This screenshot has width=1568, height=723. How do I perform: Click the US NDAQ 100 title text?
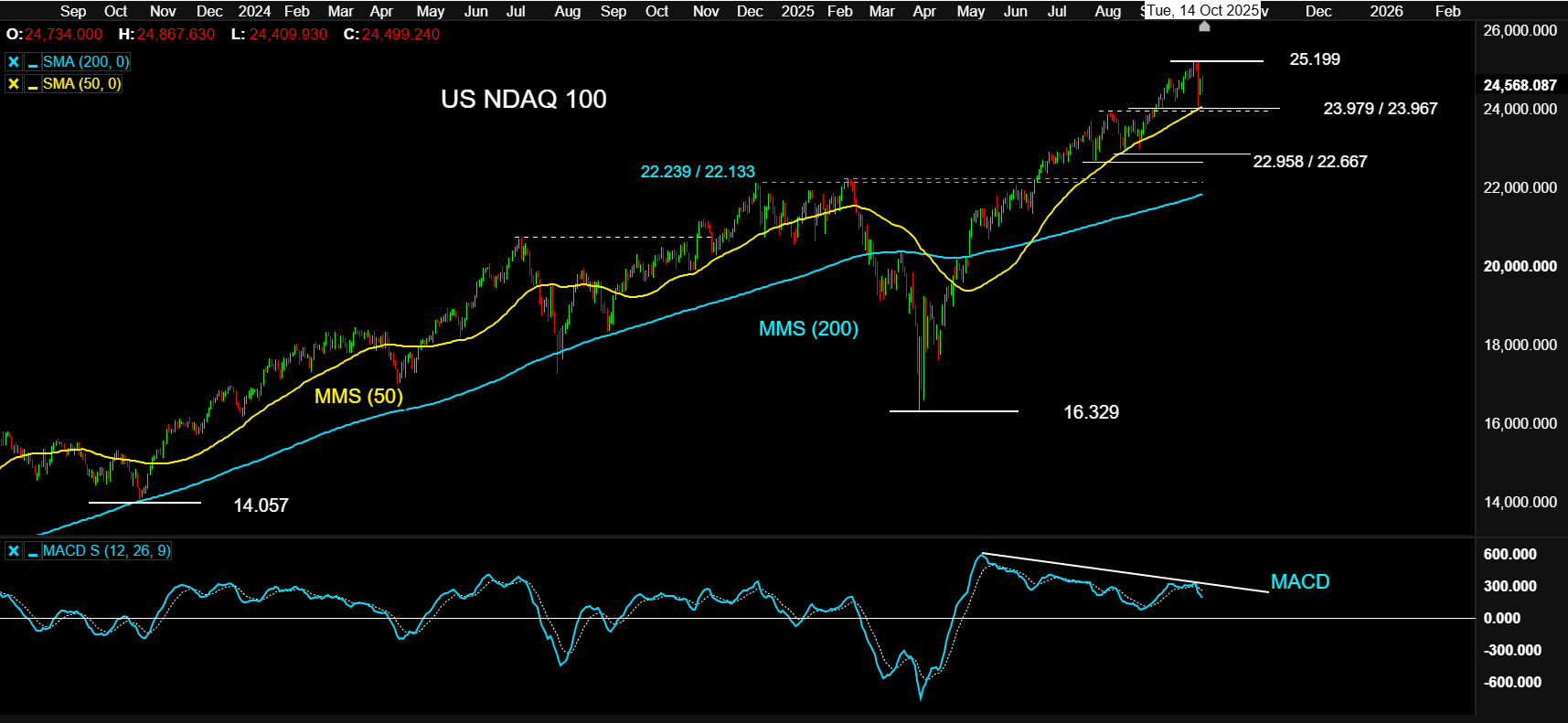tap(524, 99)
